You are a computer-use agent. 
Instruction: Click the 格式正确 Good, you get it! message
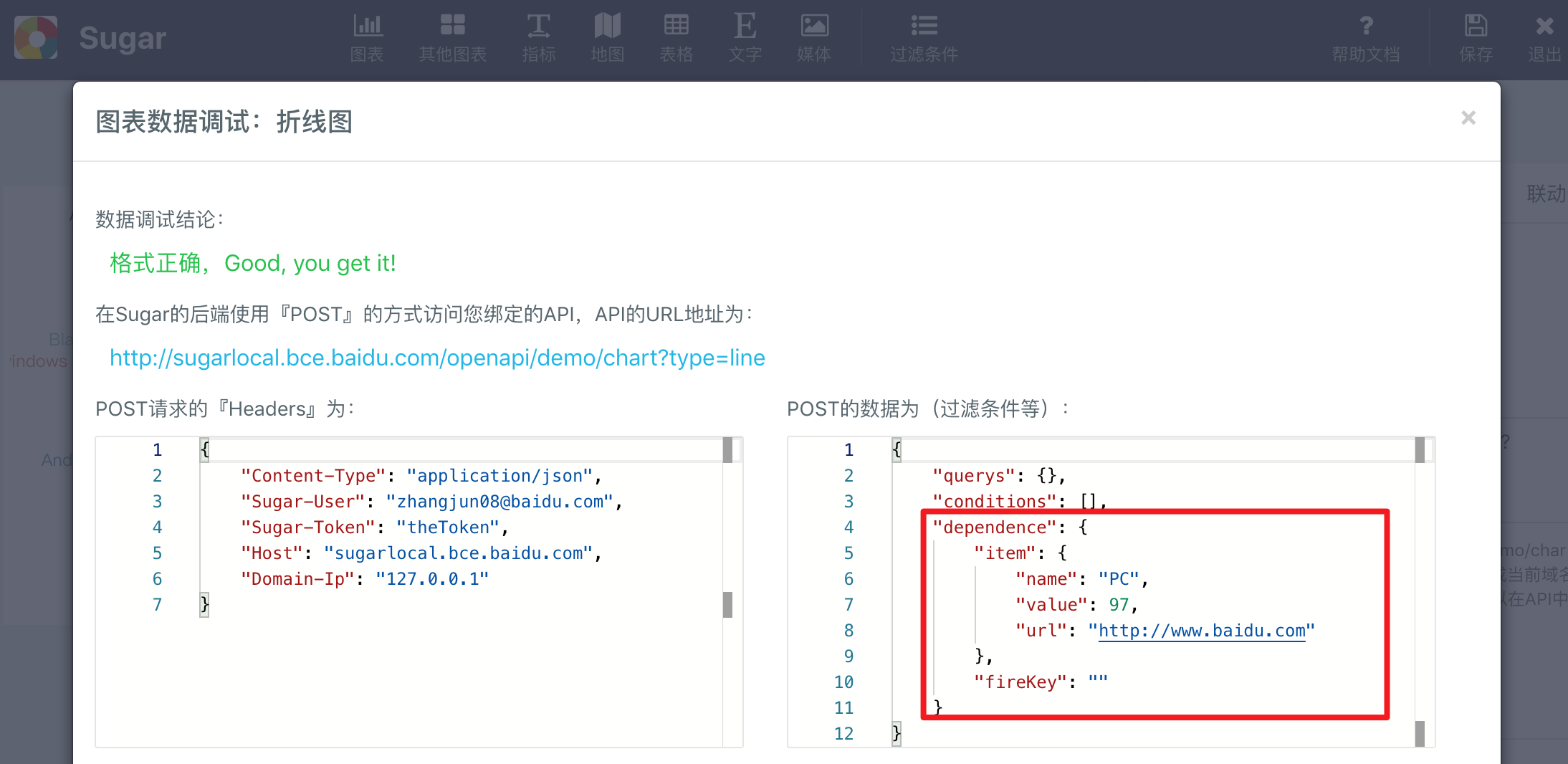[252, 264]
